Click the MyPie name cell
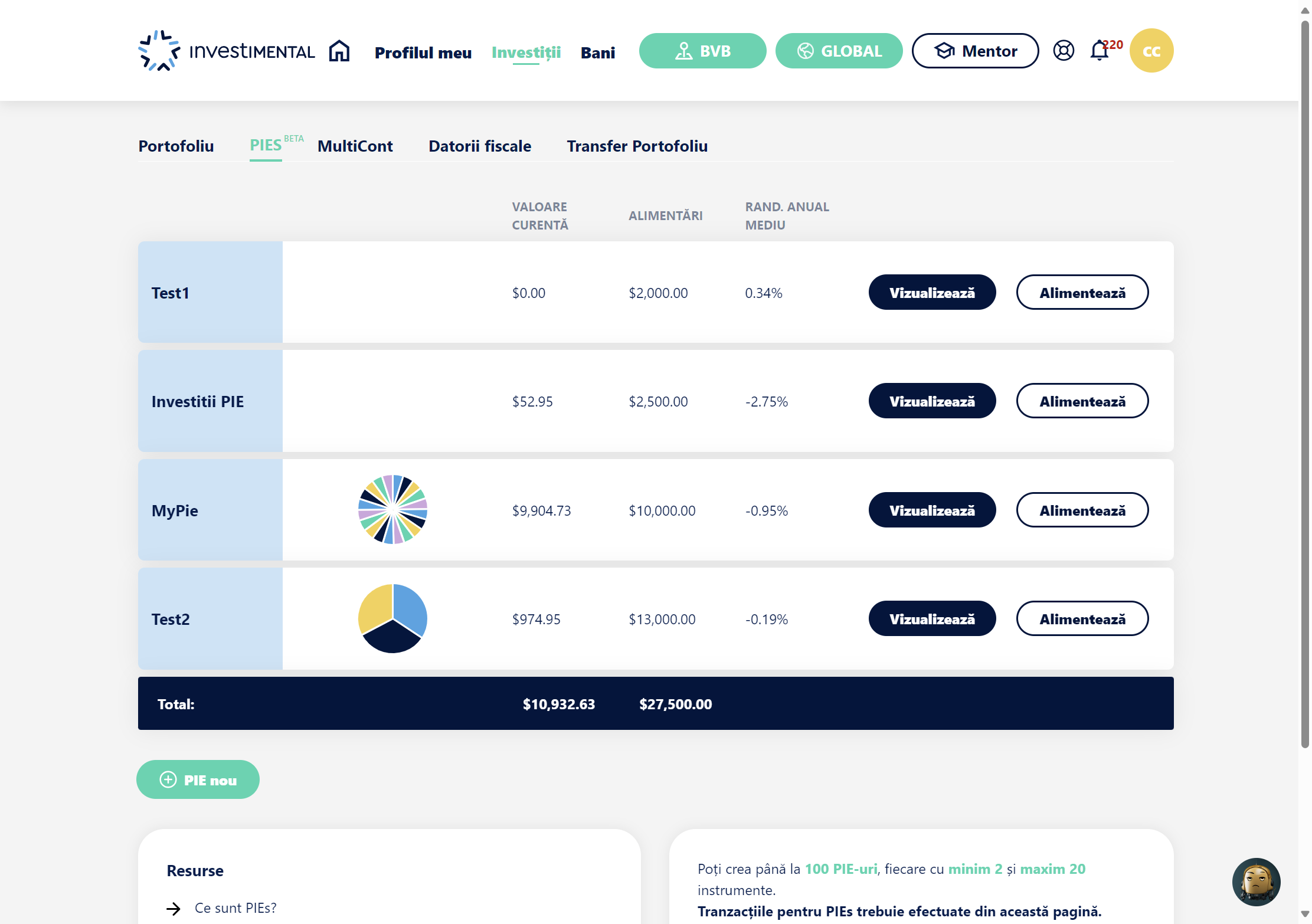 tap(210, 510)
